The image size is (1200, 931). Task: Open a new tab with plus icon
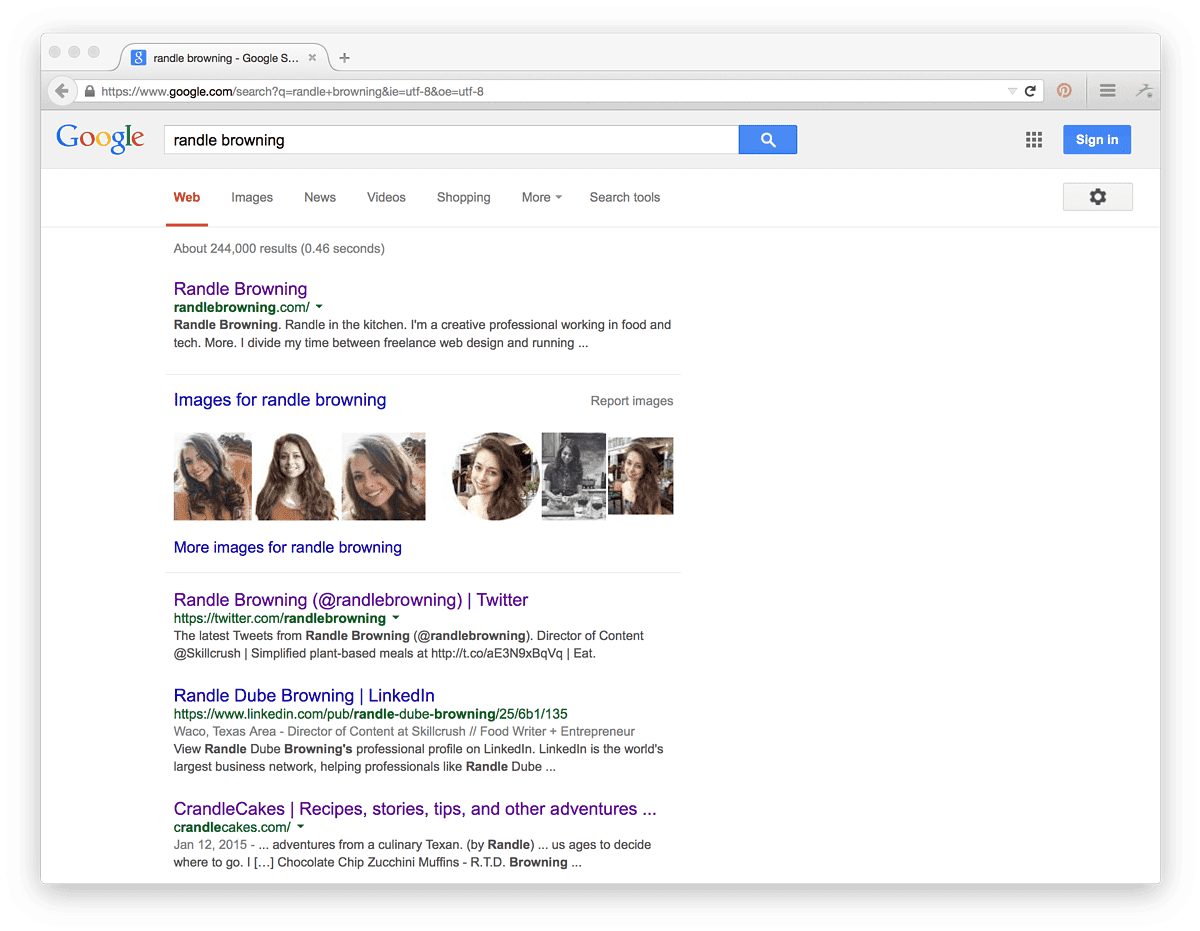click(345, 58)
